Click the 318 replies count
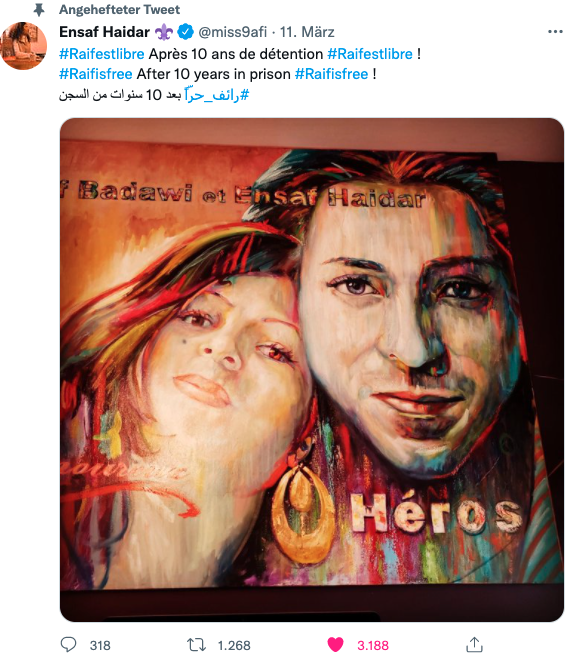Viewport: 571px width, 662px height. [100, 645]
